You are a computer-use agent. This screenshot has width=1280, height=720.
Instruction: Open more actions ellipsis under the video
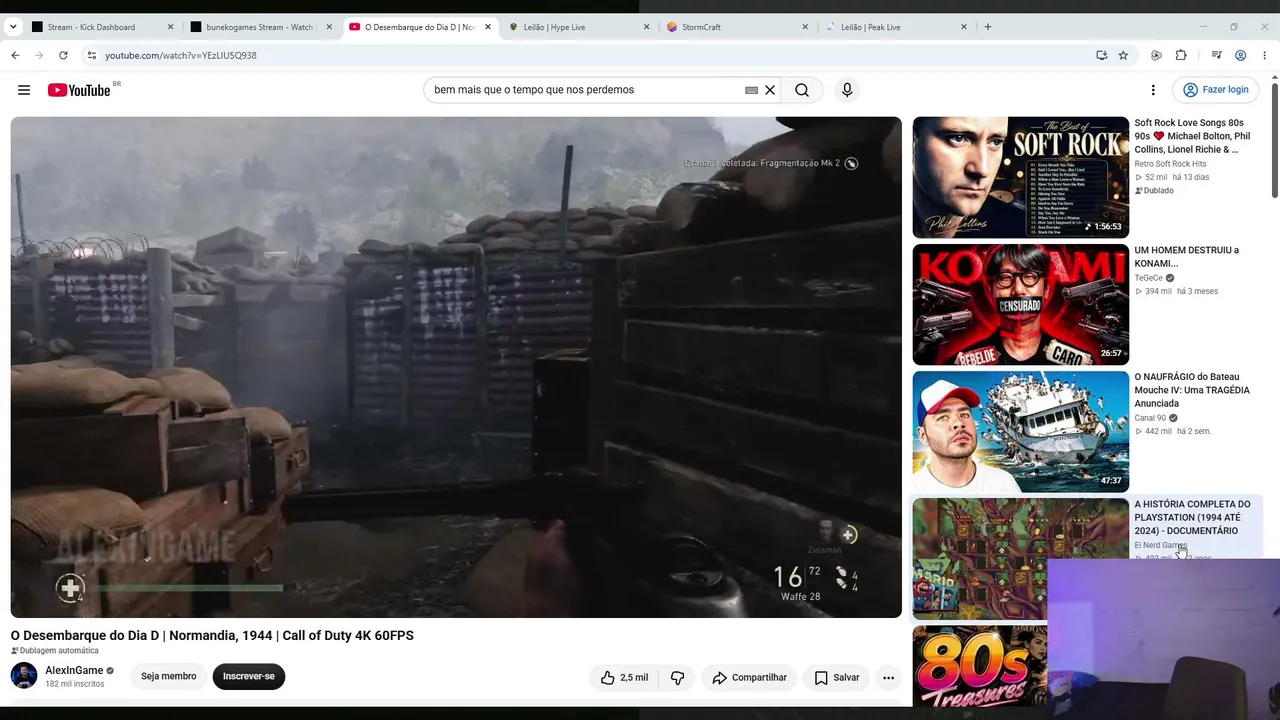click(888, 677)
